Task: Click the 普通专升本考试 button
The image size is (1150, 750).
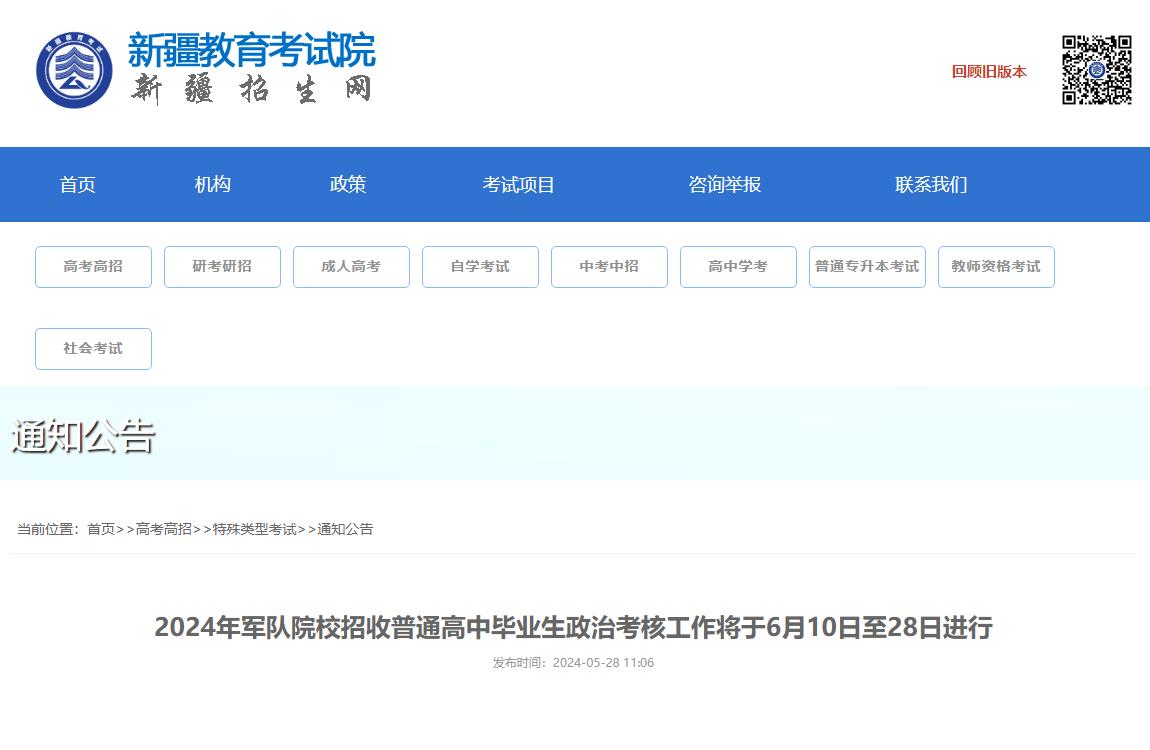Action: [x=867, y=267]
